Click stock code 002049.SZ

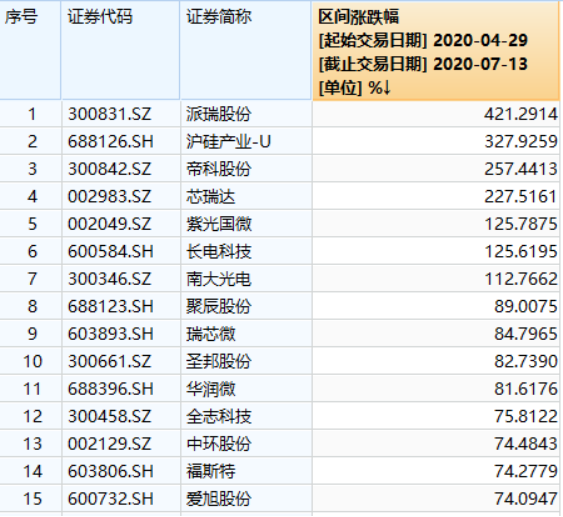[110, 224]
